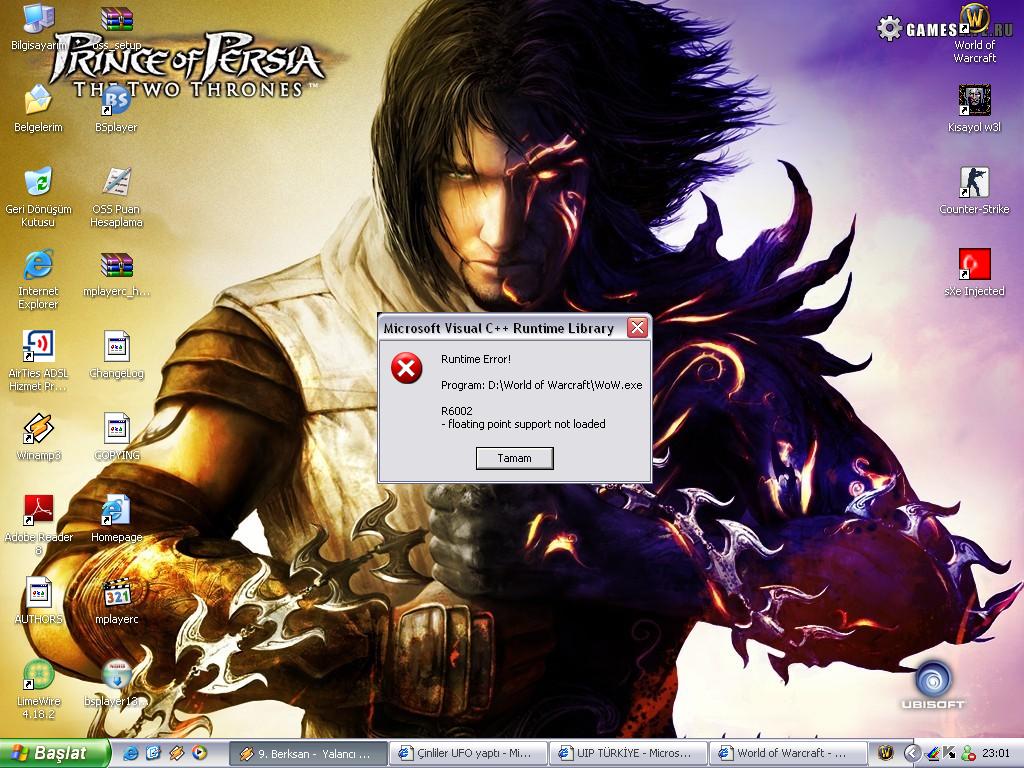The width and height of the screenshot is (1024, 768).
Task: Select the AirTies ADSL desktop shortcut
Action: [38, 348]
